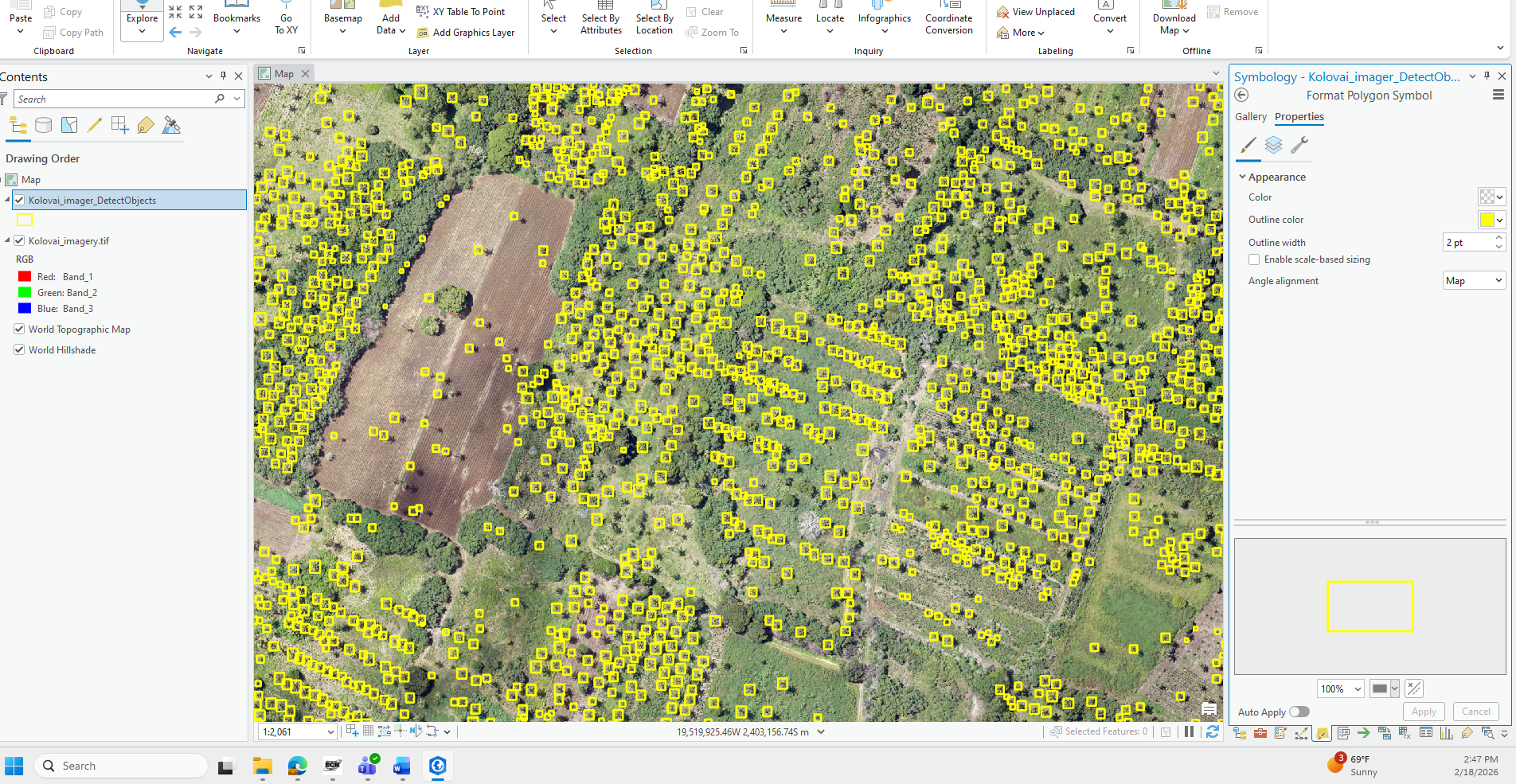
Task: Select the Map view tab
Action: tap(283, 74)
